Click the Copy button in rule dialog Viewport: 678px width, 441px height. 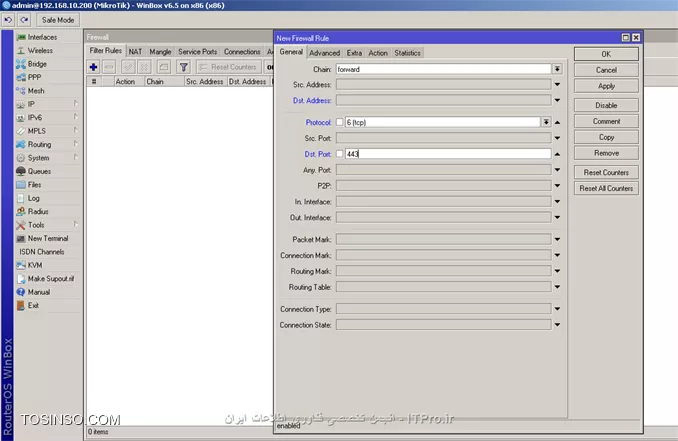tap(606, 137)
